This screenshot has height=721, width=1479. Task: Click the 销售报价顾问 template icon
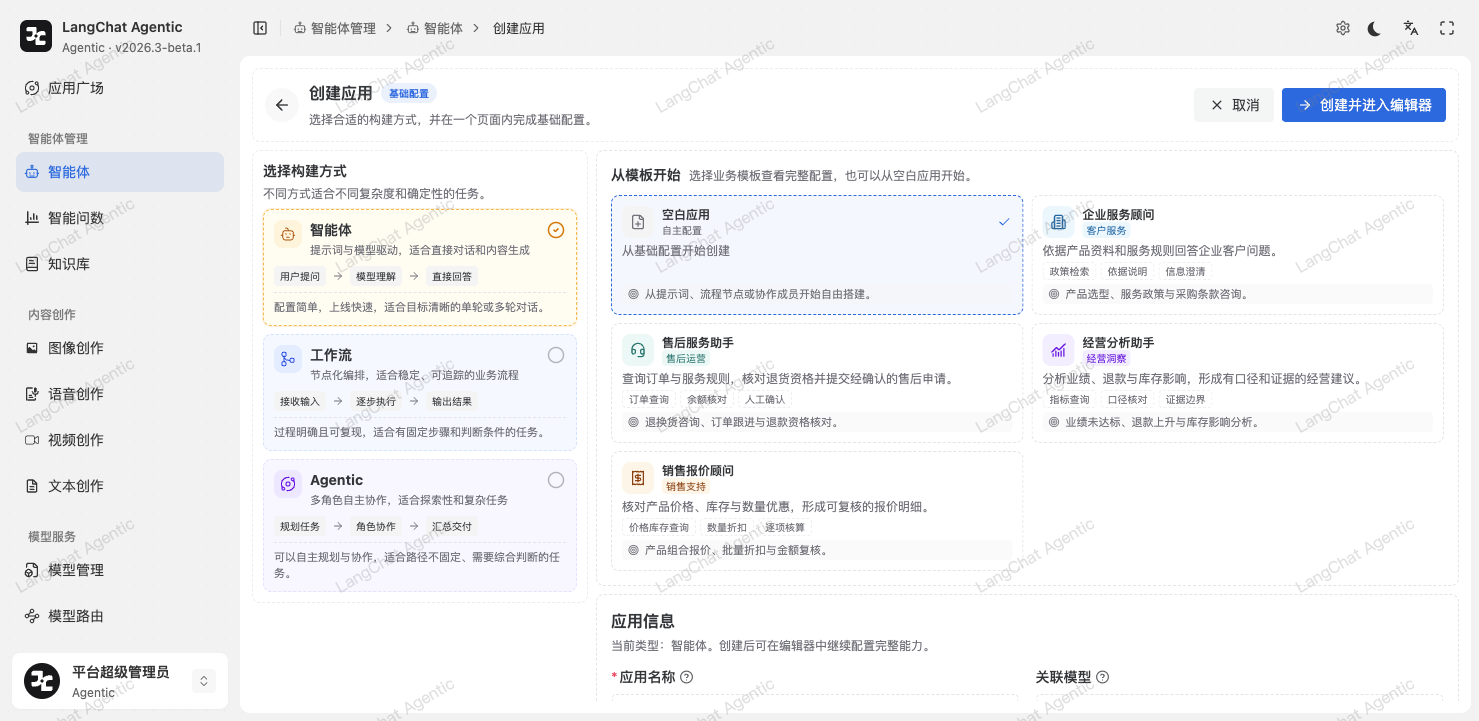tap(638, 478)
